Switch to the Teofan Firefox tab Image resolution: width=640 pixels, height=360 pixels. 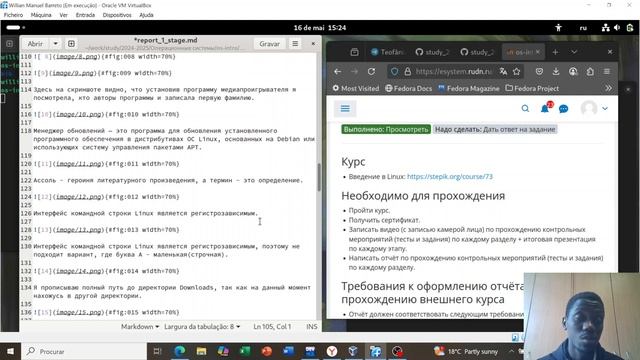coord(387,52)
